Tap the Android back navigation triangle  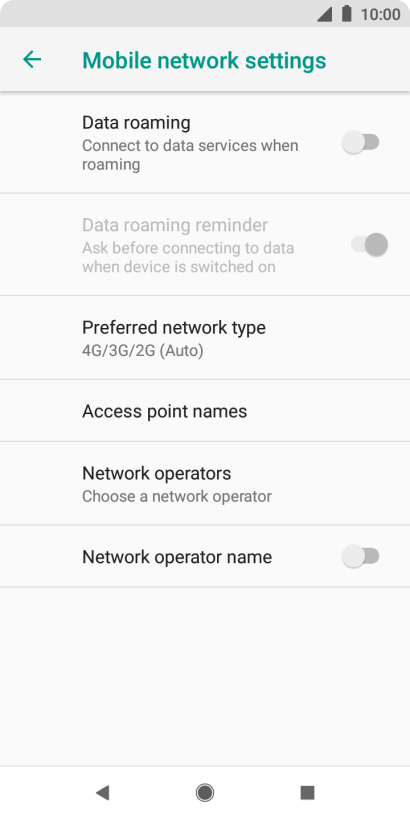tap(102, 793)
